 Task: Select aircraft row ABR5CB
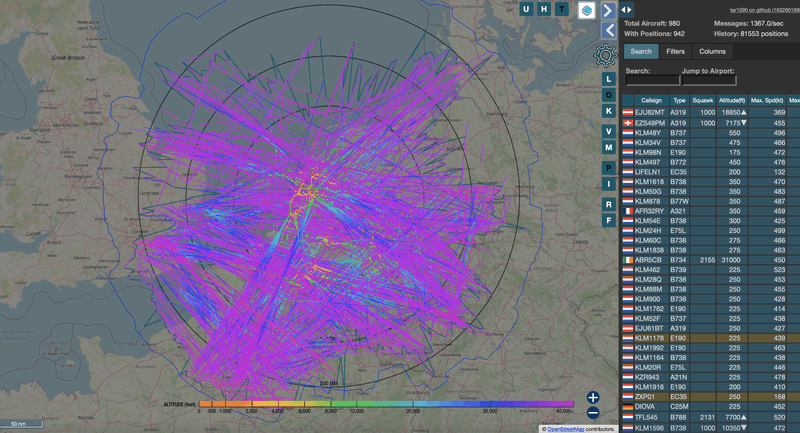[x=711, y=260]
